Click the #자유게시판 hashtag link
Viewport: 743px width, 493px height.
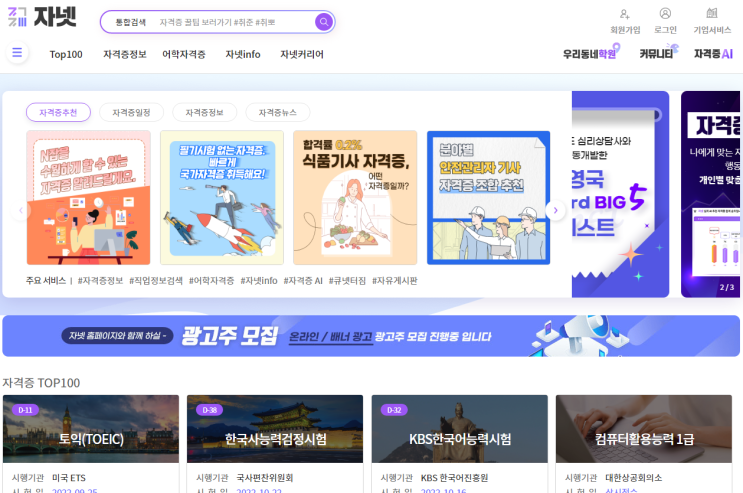(x=395, y=281)
